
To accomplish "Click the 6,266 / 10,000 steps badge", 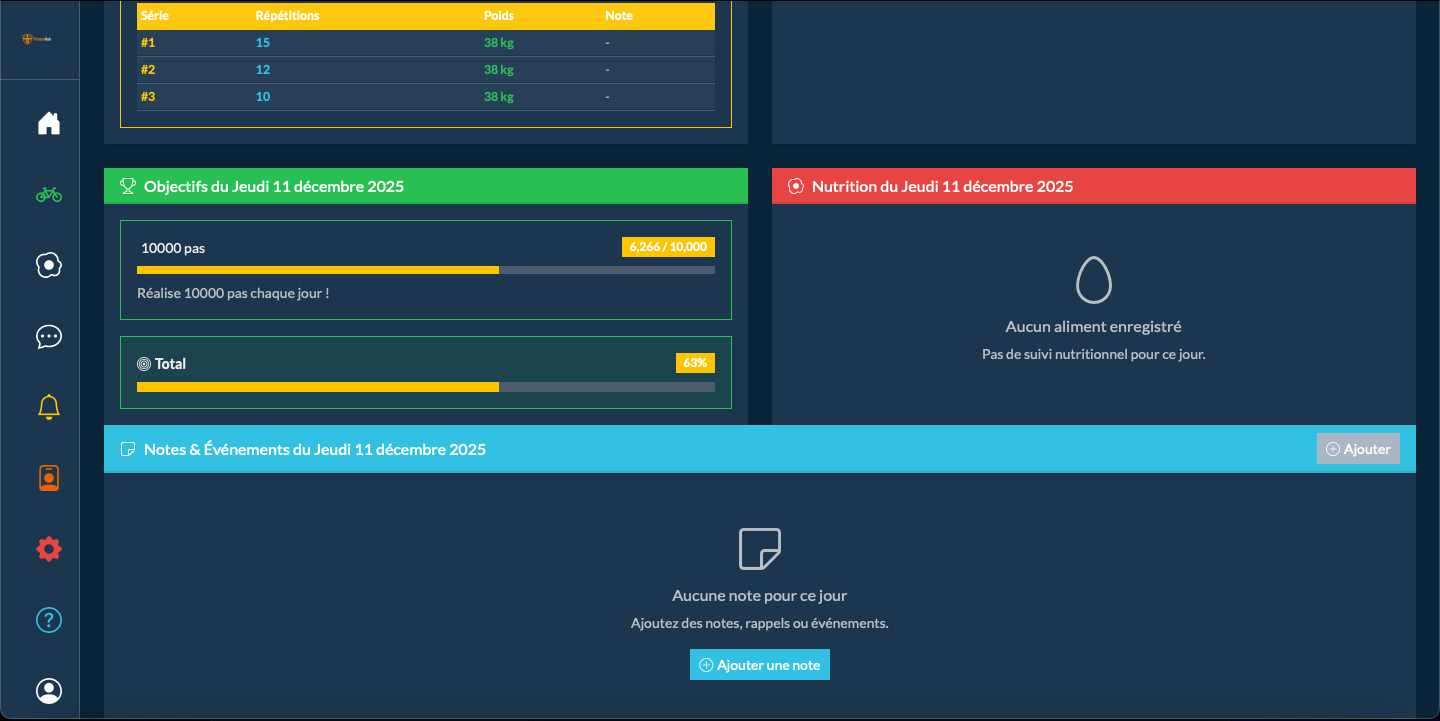I will tap(668, 247).
